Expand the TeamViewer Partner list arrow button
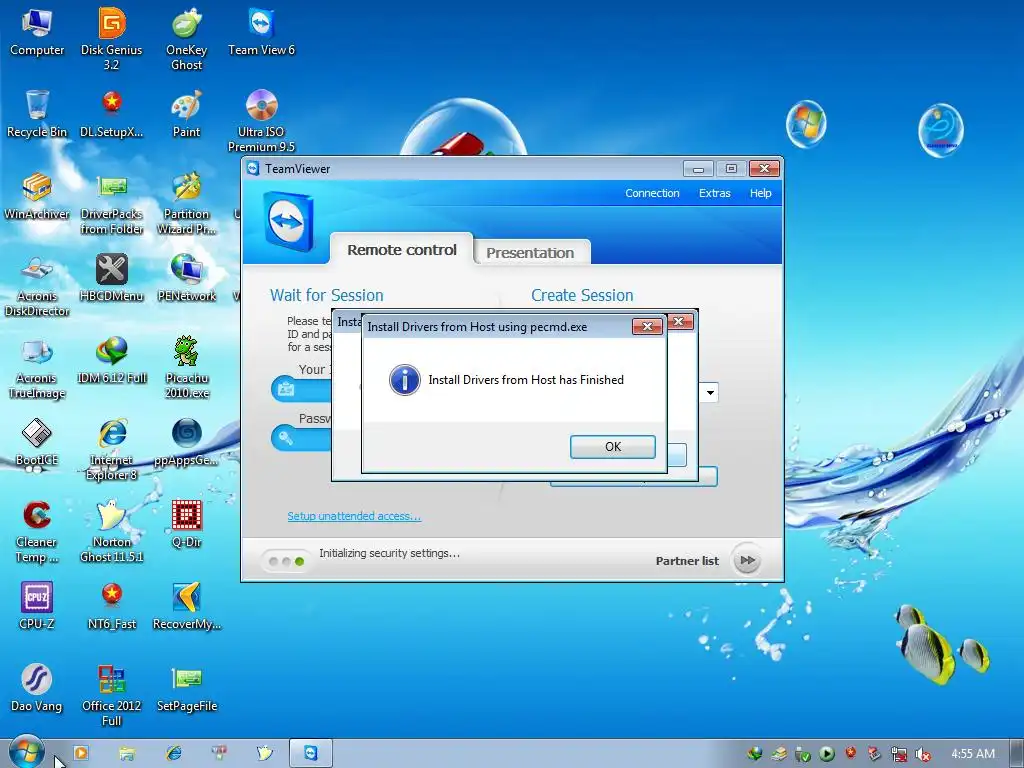The height and width of the screenshot is (768, 1024). click(x=746, y=560)
